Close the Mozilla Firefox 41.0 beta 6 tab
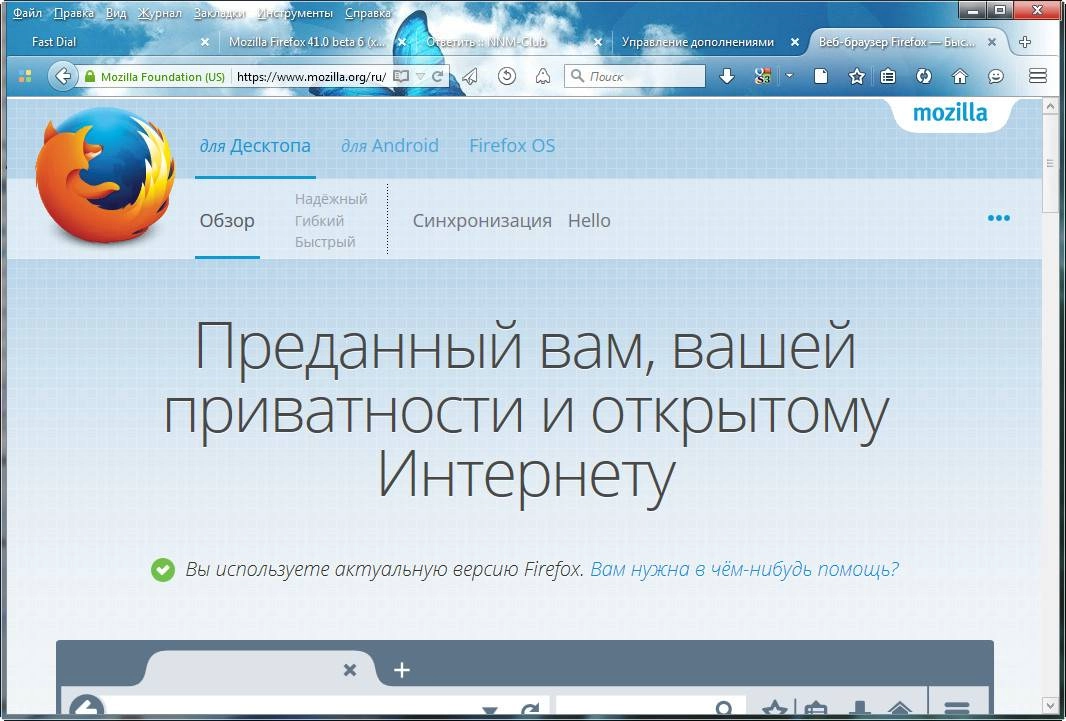1066x721 pixels. click(402, 42)
